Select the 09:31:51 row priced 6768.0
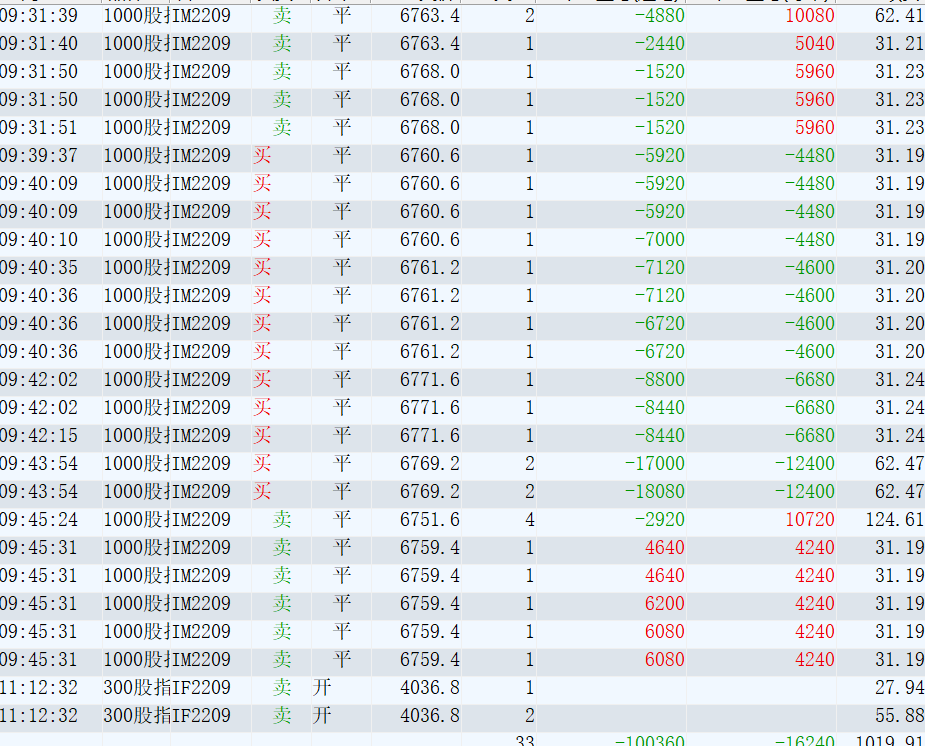The width and height of the screenshot is (925, 746). click(x=462, y=128)
